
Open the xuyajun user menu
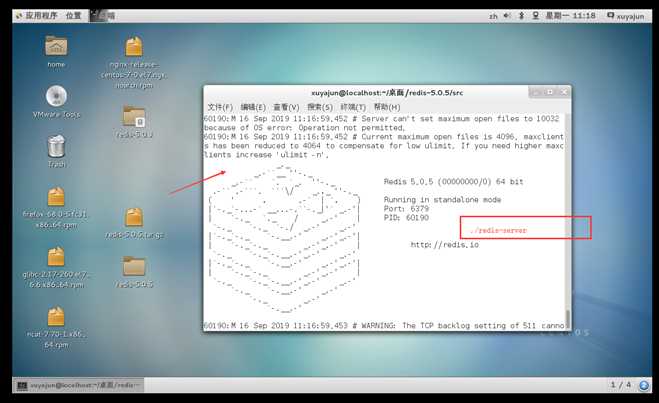point(625,16)
